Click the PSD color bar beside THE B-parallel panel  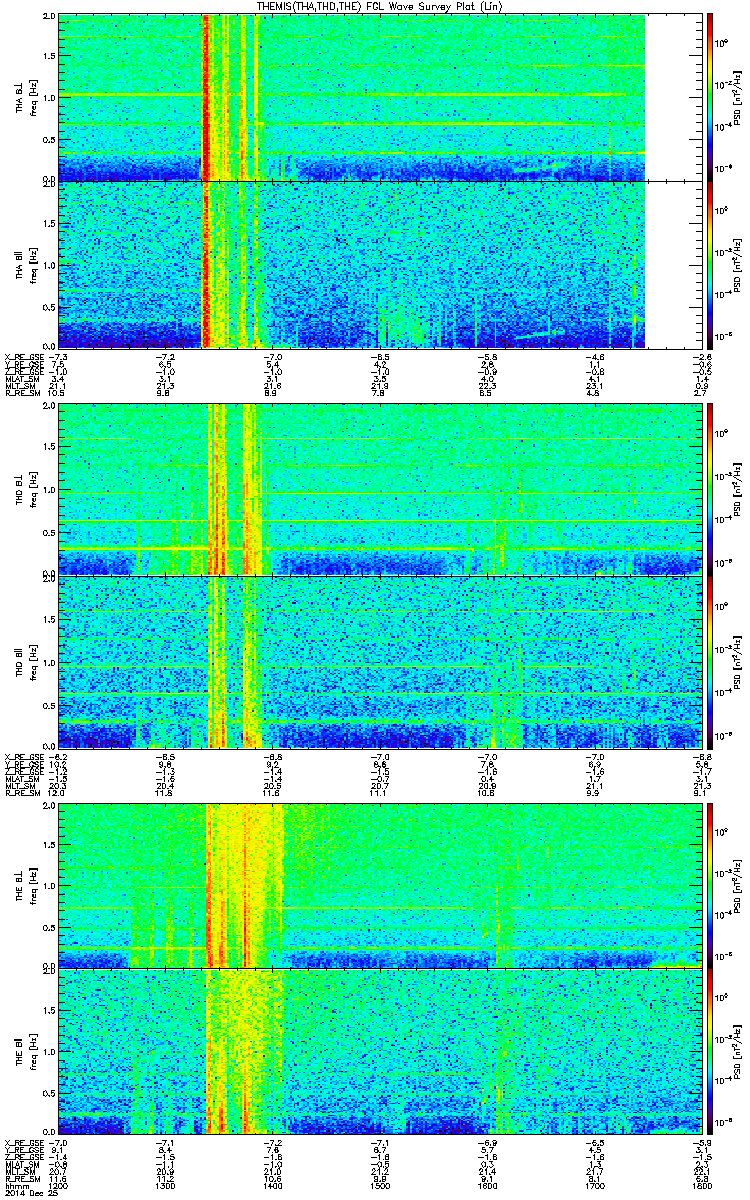710,1052
